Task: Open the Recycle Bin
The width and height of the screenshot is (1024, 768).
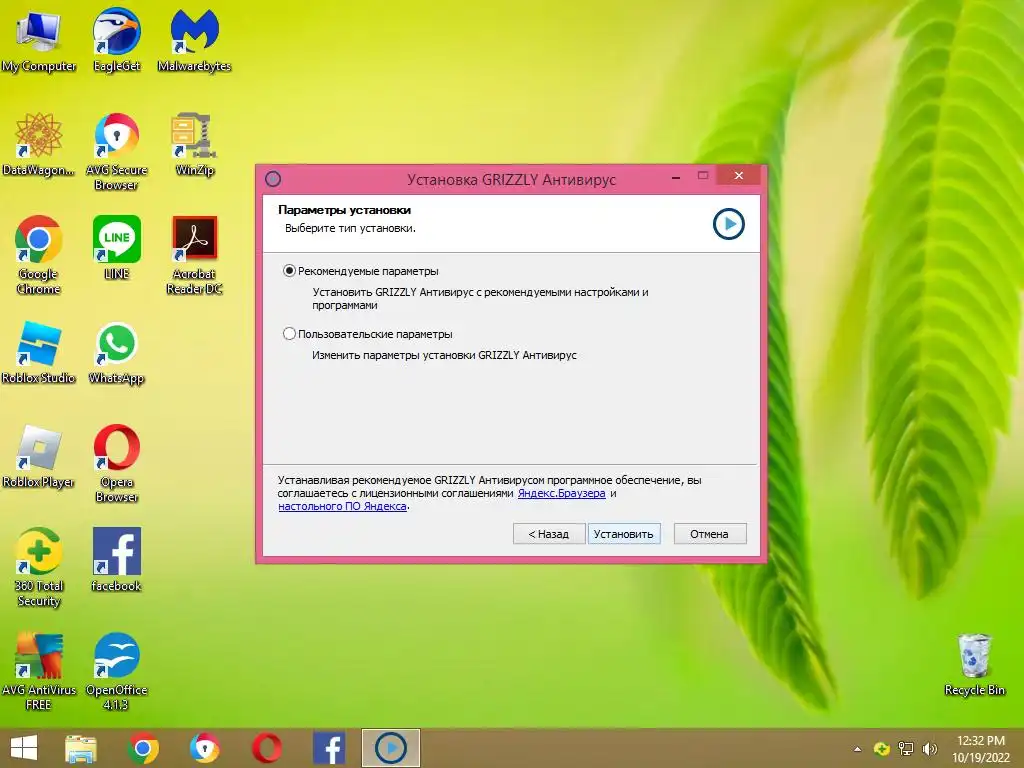Action: 974,665
